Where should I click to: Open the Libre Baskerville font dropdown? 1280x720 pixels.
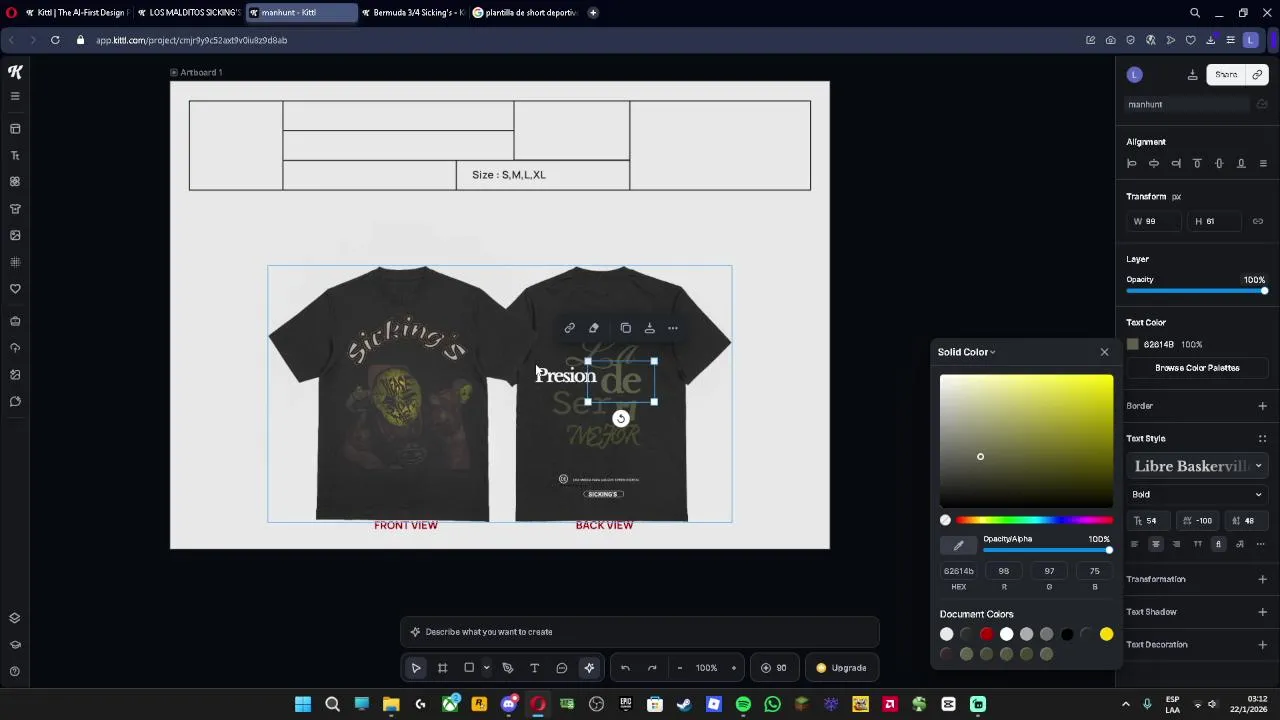(x=1197, y=466)
